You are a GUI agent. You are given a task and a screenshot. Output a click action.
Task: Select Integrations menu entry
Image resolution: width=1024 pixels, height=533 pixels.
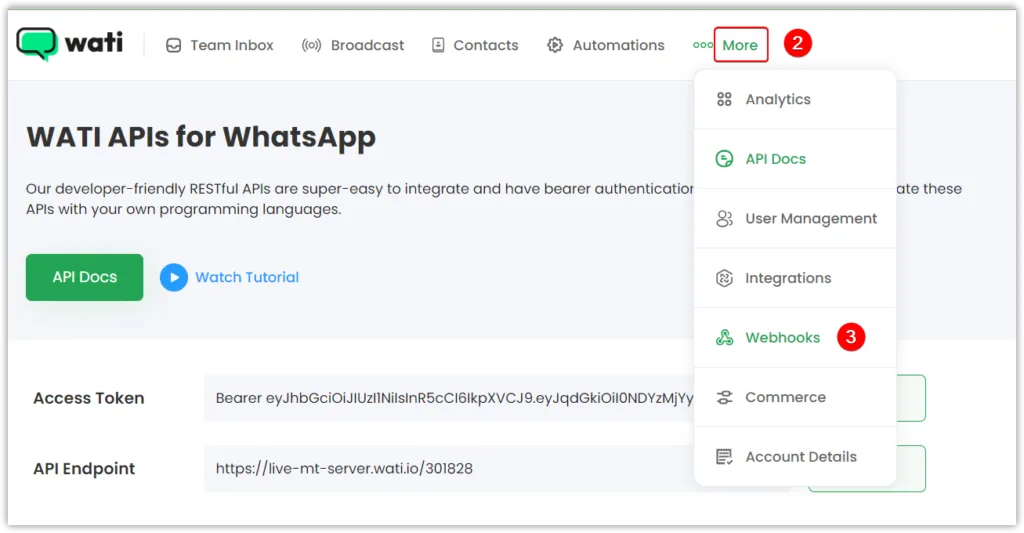[x=795, y=278]
